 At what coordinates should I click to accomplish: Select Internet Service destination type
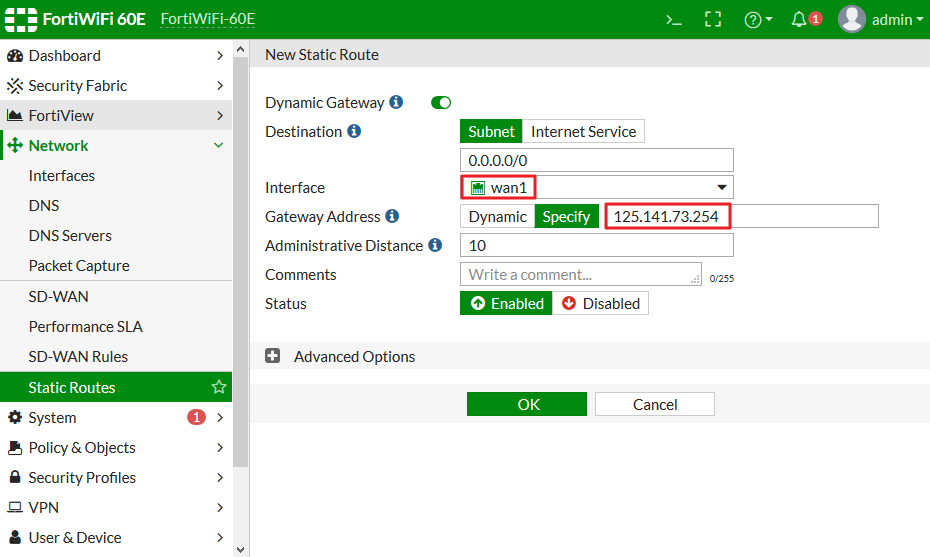point(584,131)
